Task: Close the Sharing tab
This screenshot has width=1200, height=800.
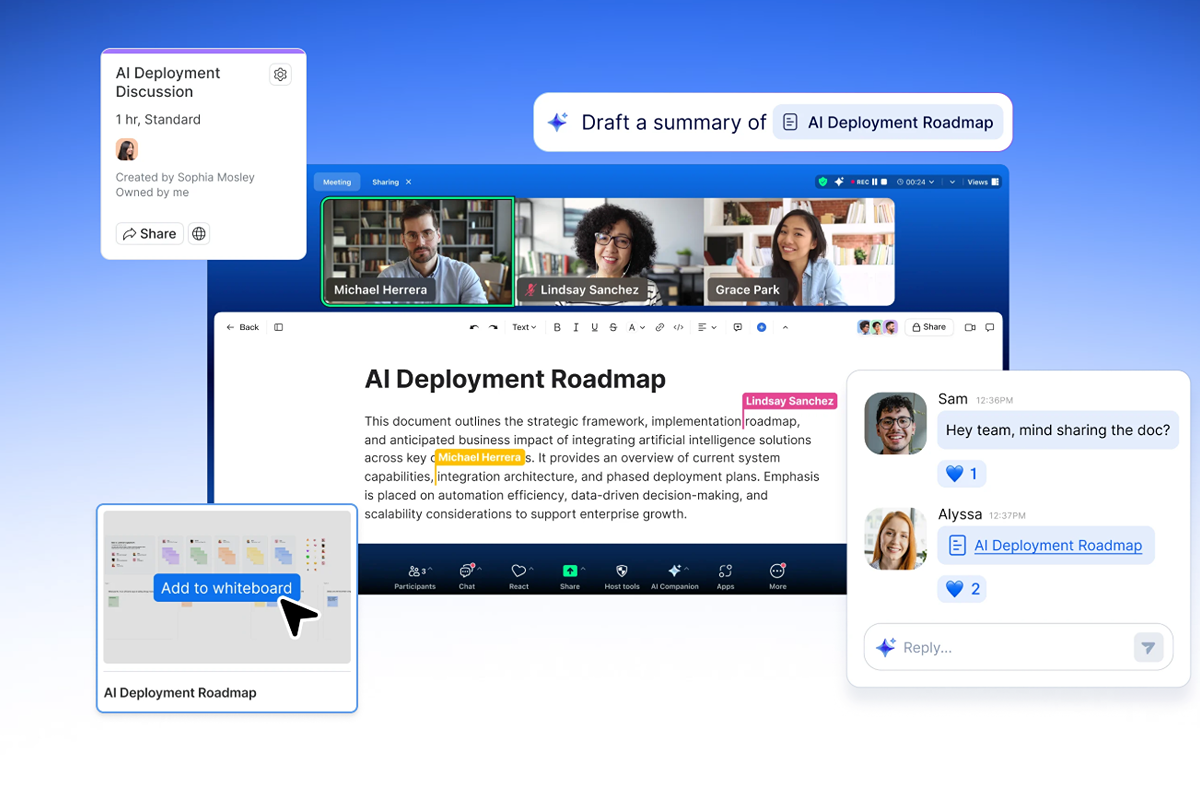Action: point(408,182)
